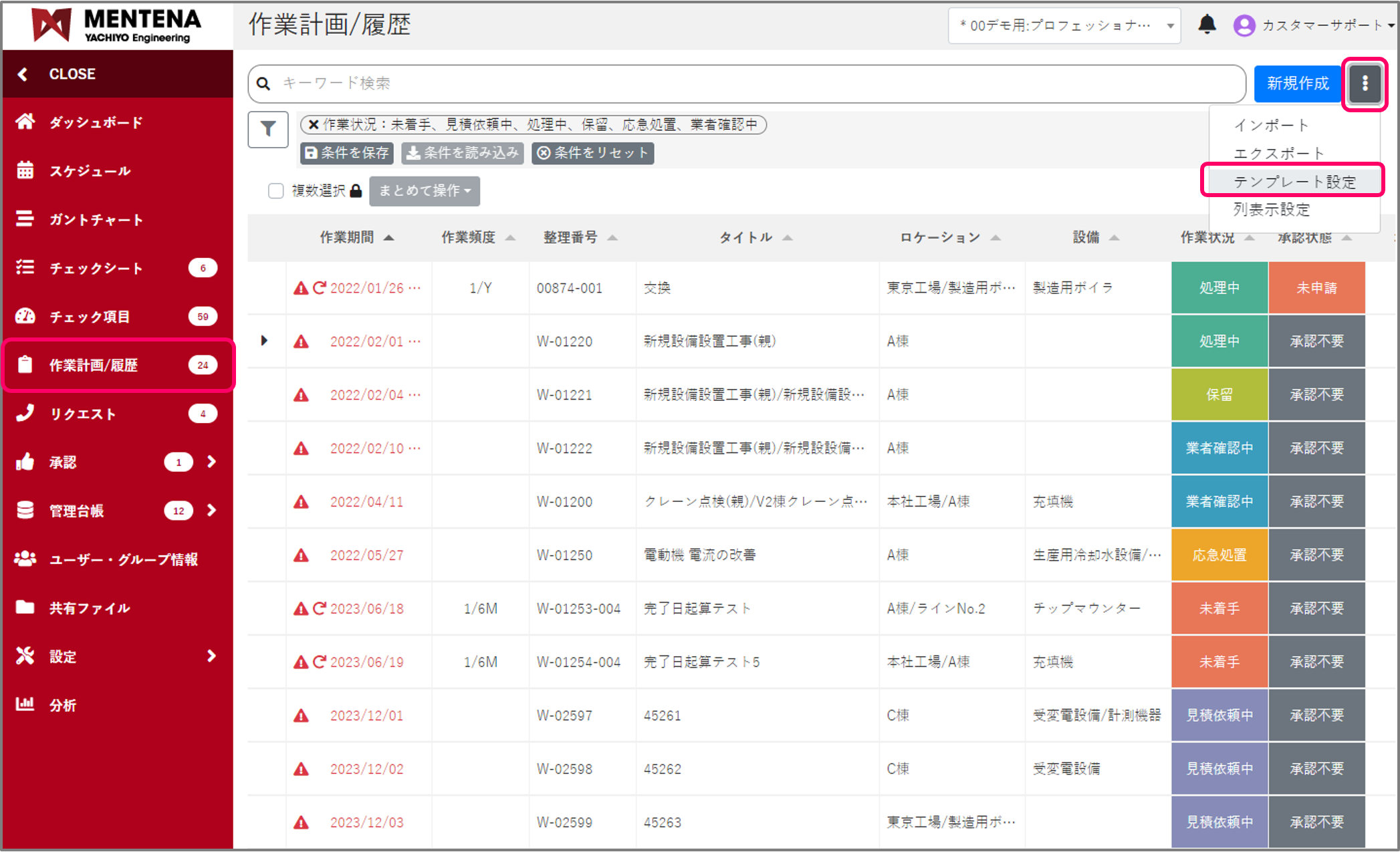1400x852 pixels.
Task: Enable the 複数選択 checkbox
Action: (275, 191)
